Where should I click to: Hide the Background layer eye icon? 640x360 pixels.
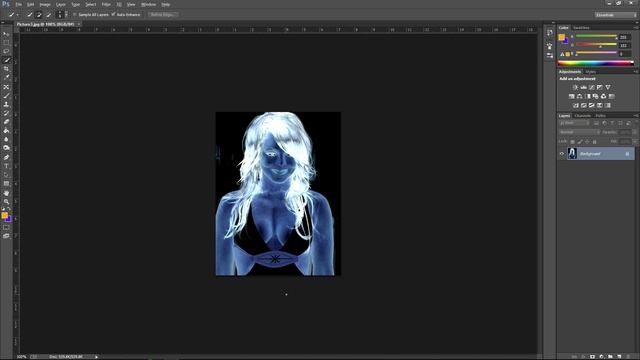coord(562,154)
